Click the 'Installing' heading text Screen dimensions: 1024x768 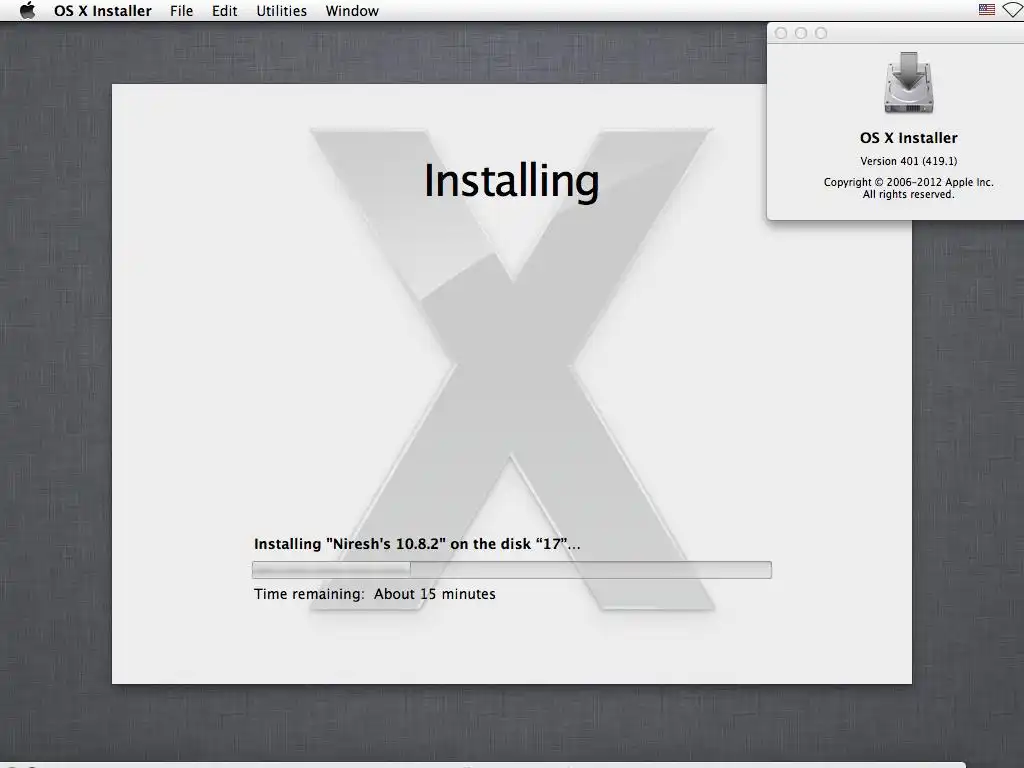pos(511,180)
